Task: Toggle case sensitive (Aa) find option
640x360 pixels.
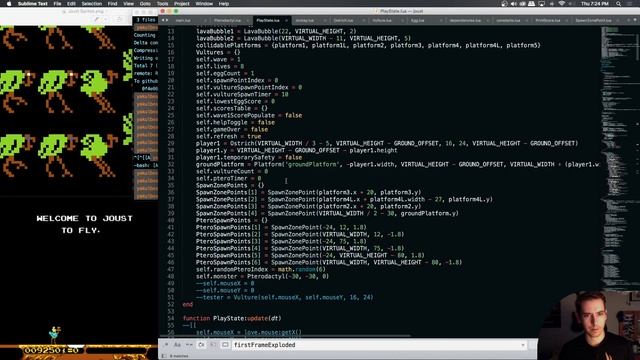Action: click(178, 345)
